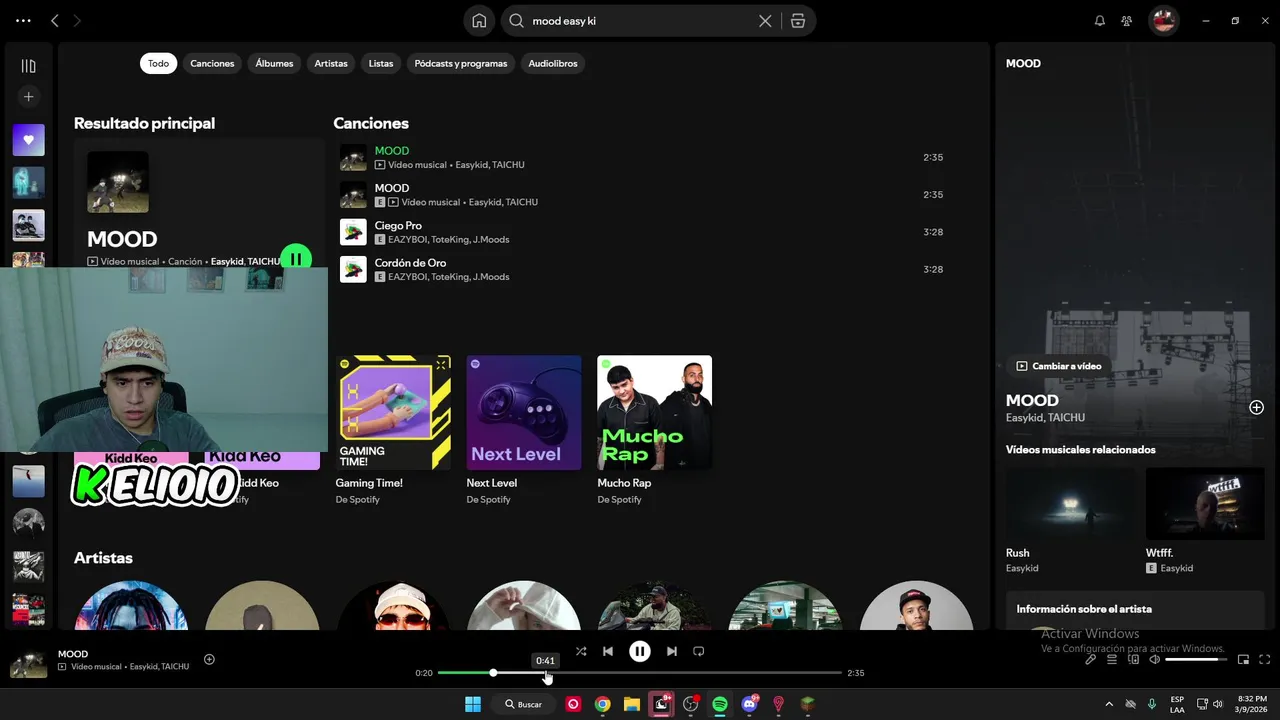1280x720 pixels.
Task: Open the play queue icon
Action: 1111,660
